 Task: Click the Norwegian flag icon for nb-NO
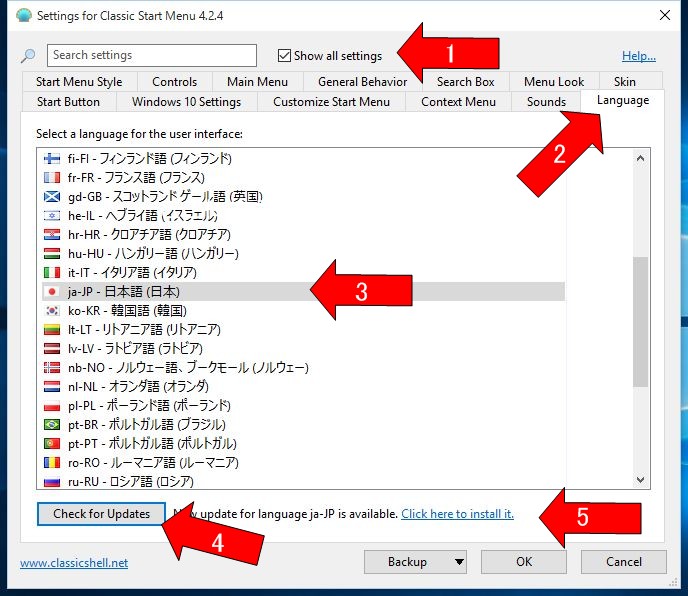[x=52, y=367]
